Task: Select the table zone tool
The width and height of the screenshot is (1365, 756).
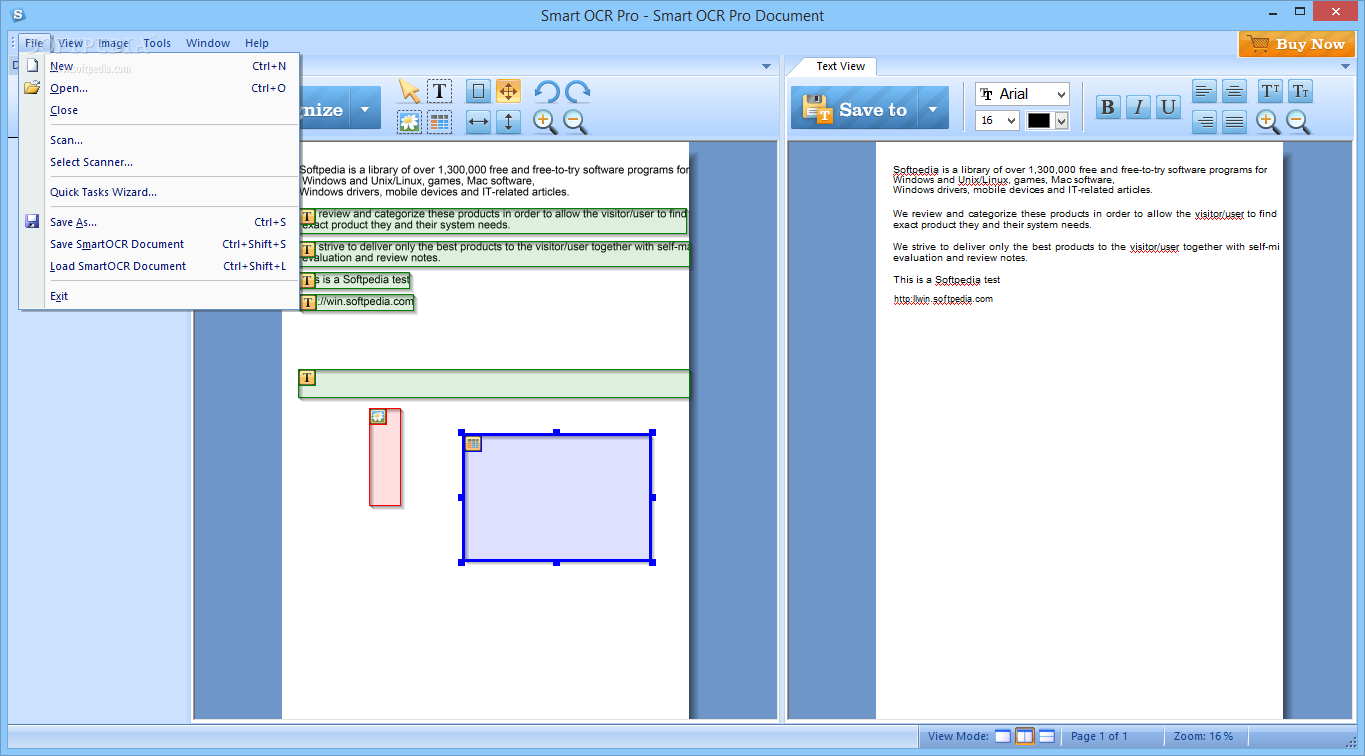Action: pyautogui.click(x=439, y=122)
